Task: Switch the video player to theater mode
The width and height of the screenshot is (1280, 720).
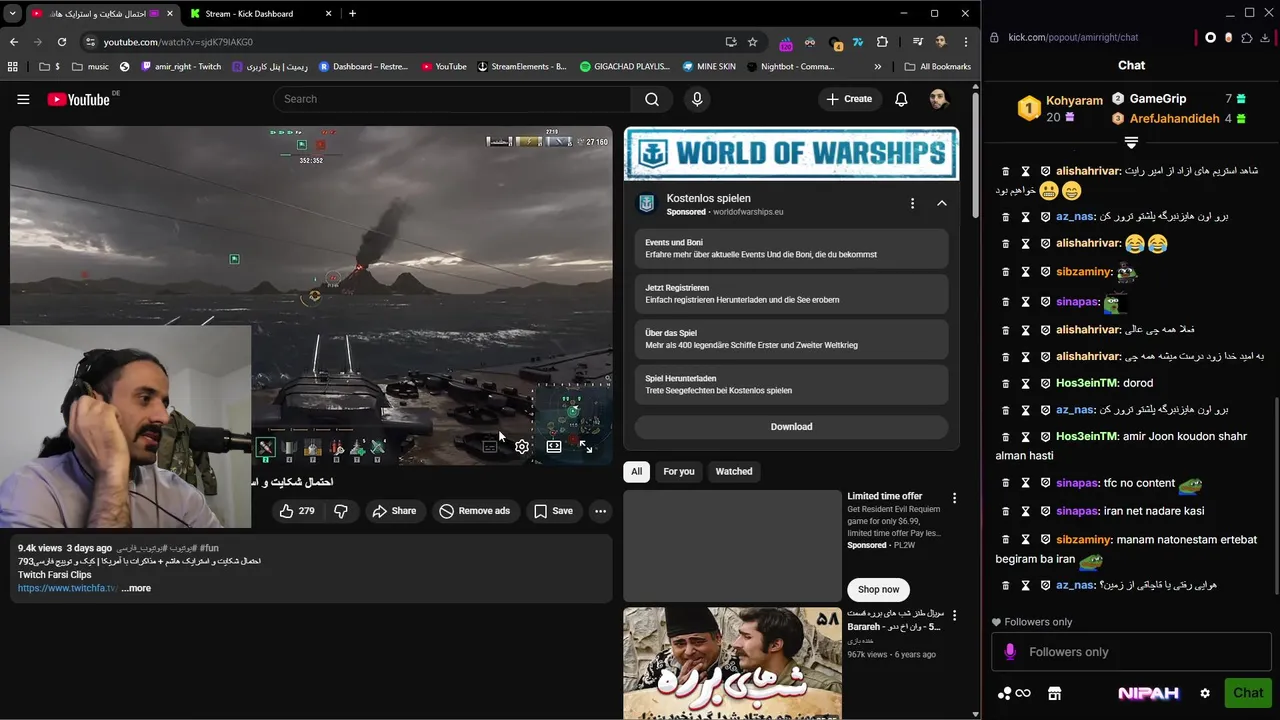Action: click(x=554, y=447)
